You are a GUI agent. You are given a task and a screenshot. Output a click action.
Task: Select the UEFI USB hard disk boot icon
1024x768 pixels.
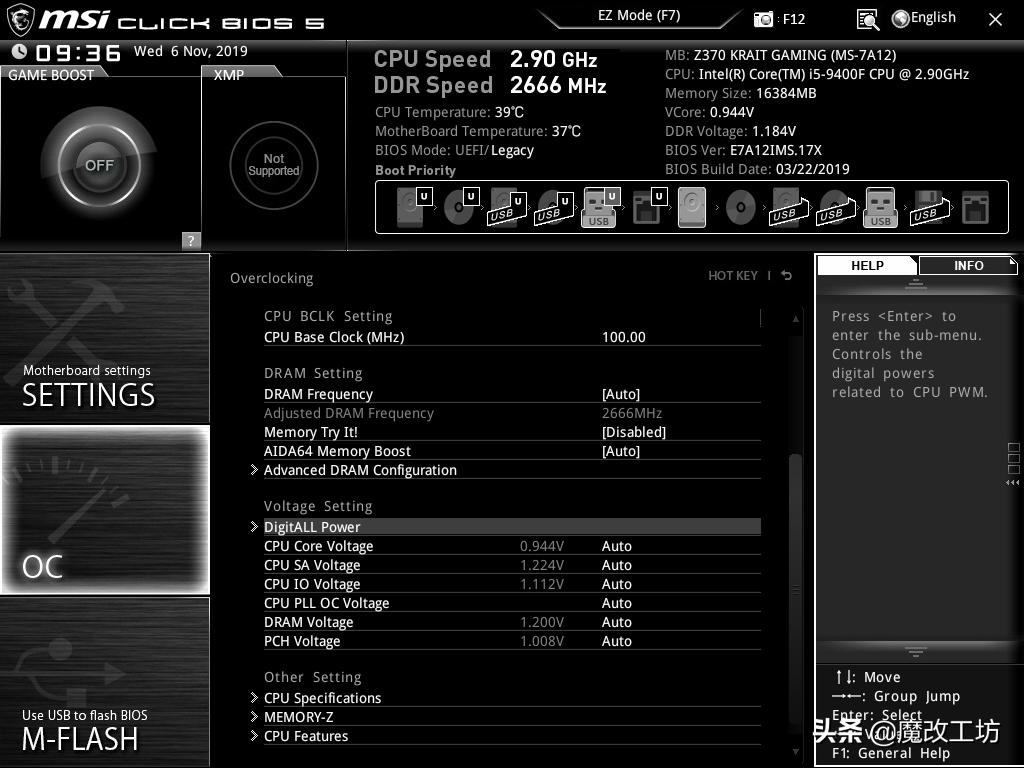click(x=507, y=207)
